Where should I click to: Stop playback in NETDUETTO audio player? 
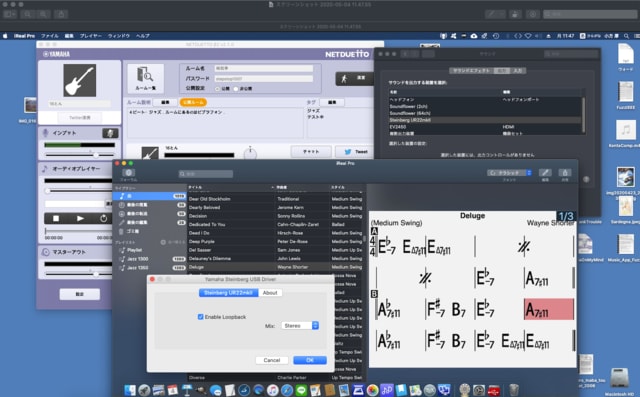56,218
